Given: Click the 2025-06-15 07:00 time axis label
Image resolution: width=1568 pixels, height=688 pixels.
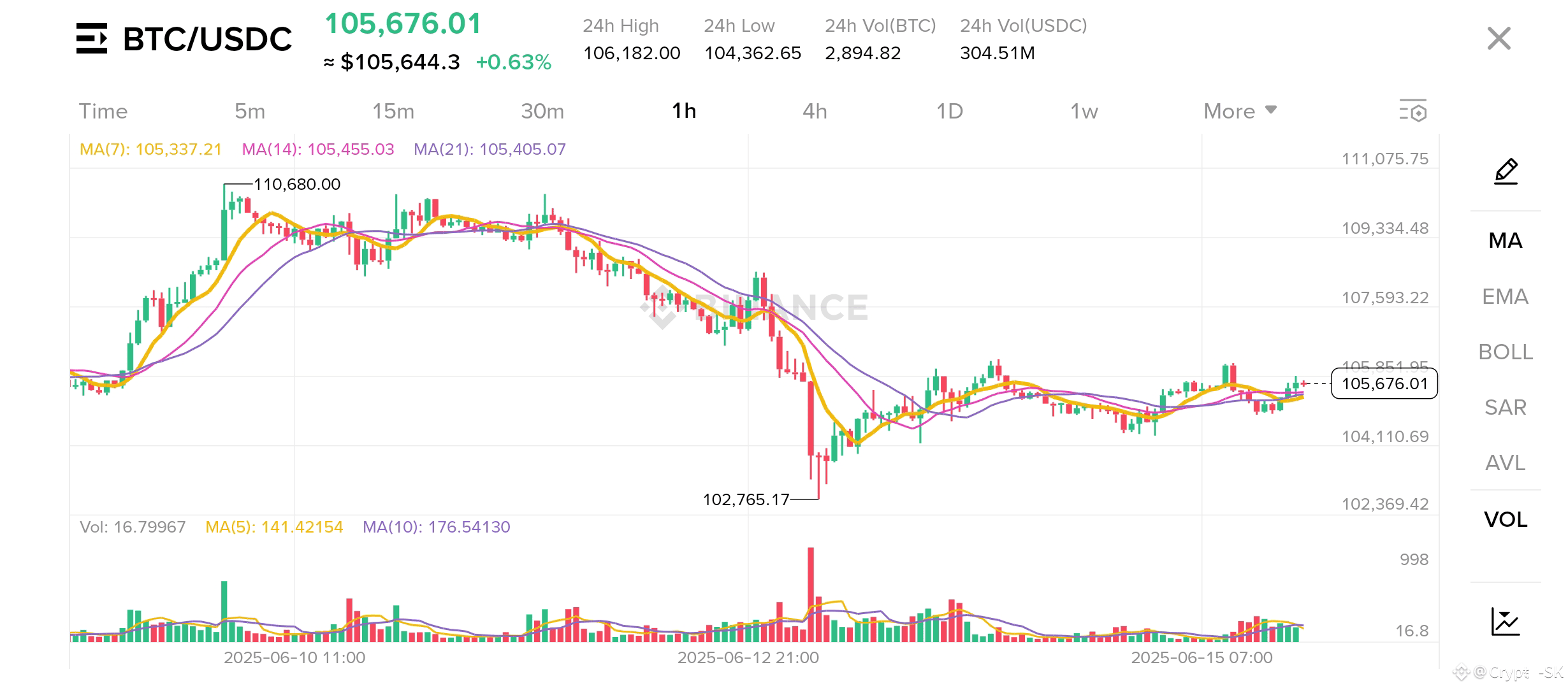Looking at the screenshot, I should pyautogui.click(x=1201, y=657).
